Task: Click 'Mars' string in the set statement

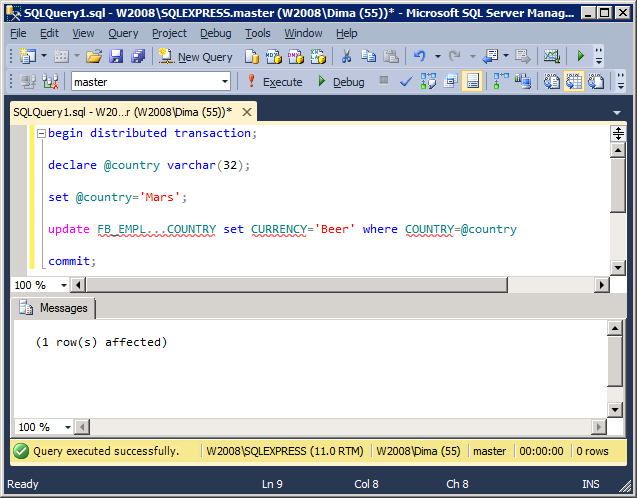Action: click(162, 197)
